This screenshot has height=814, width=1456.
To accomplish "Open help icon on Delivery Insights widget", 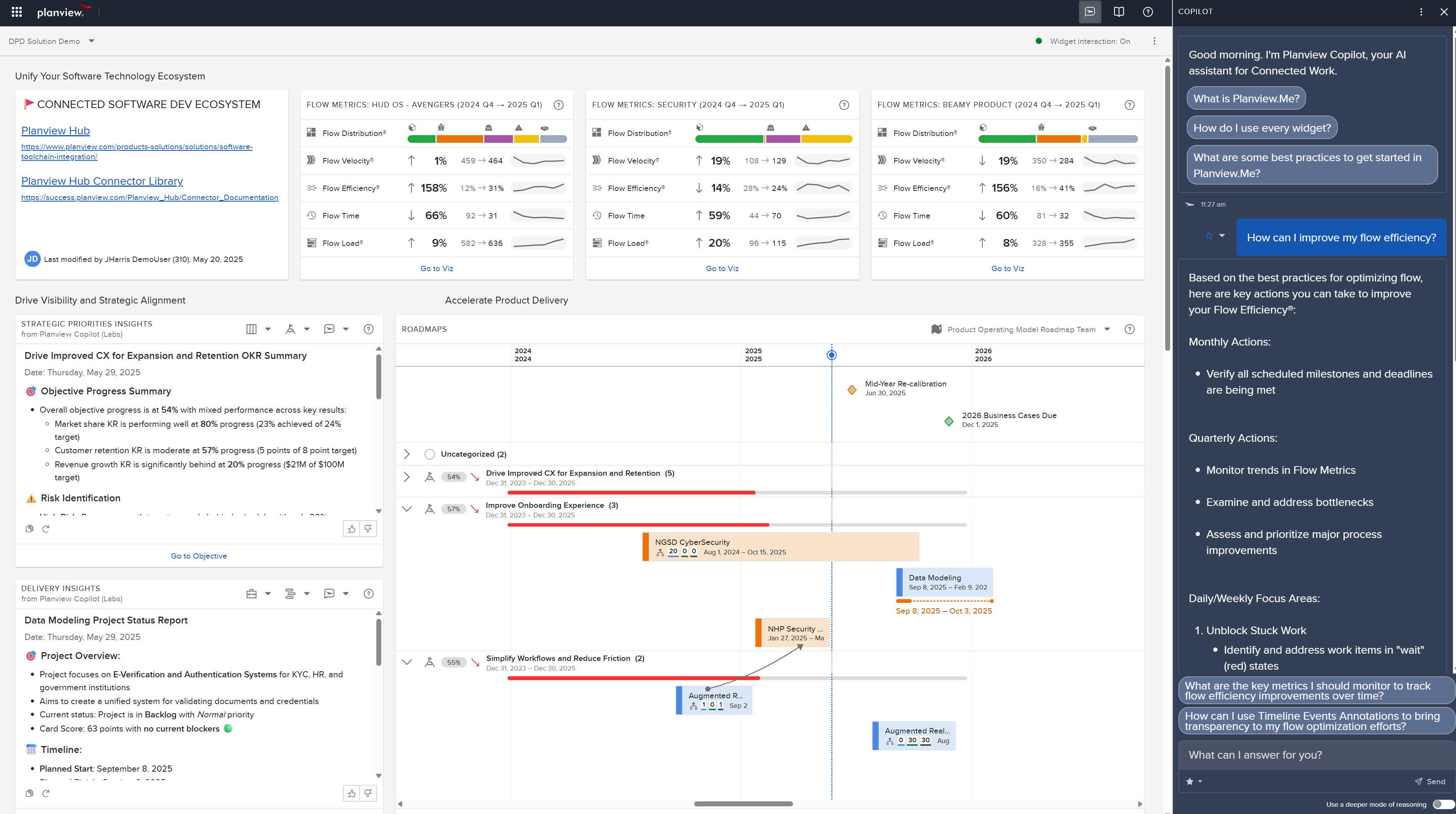I will tap(369, 594).
